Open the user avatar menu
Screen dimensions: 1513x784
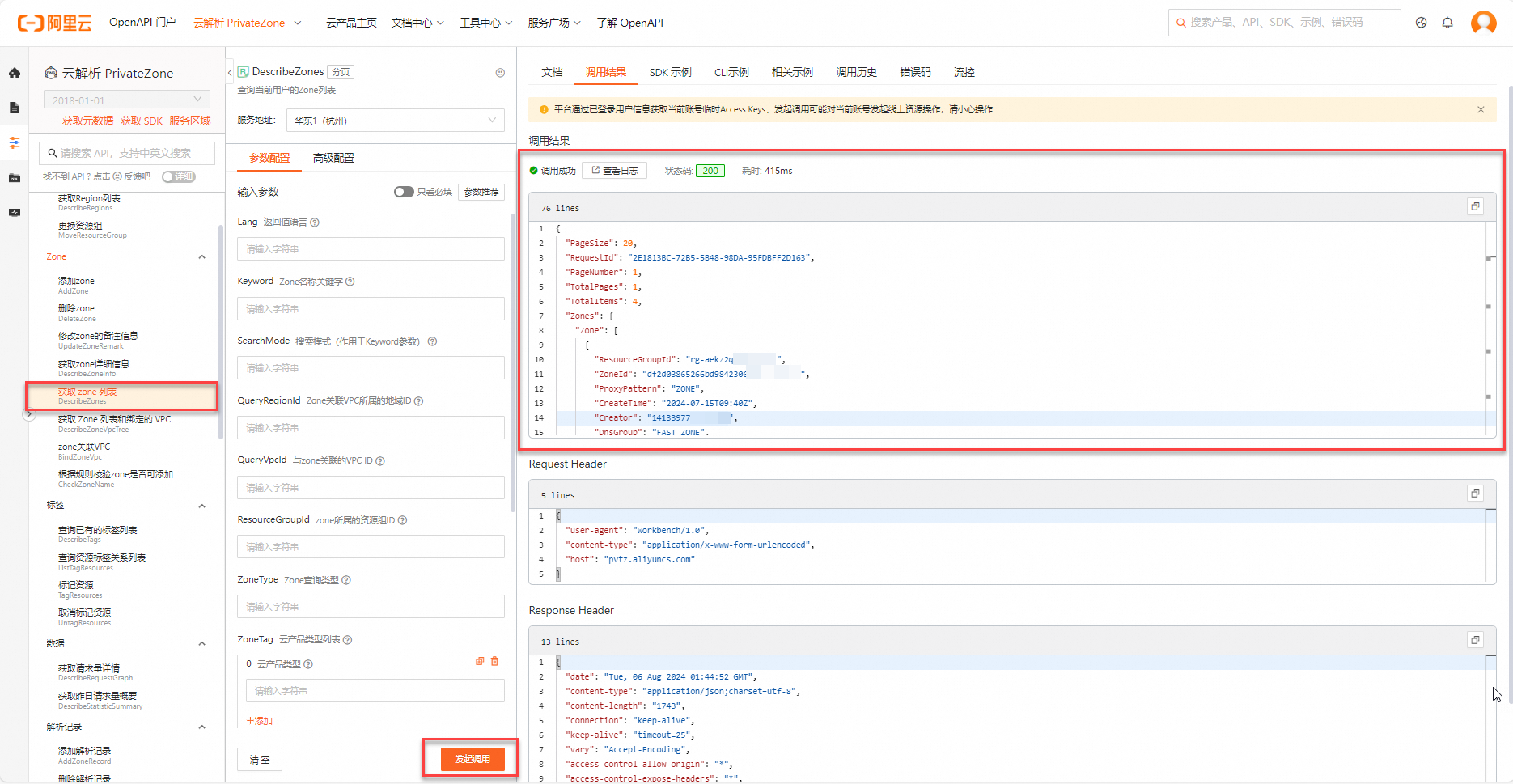1483,23
